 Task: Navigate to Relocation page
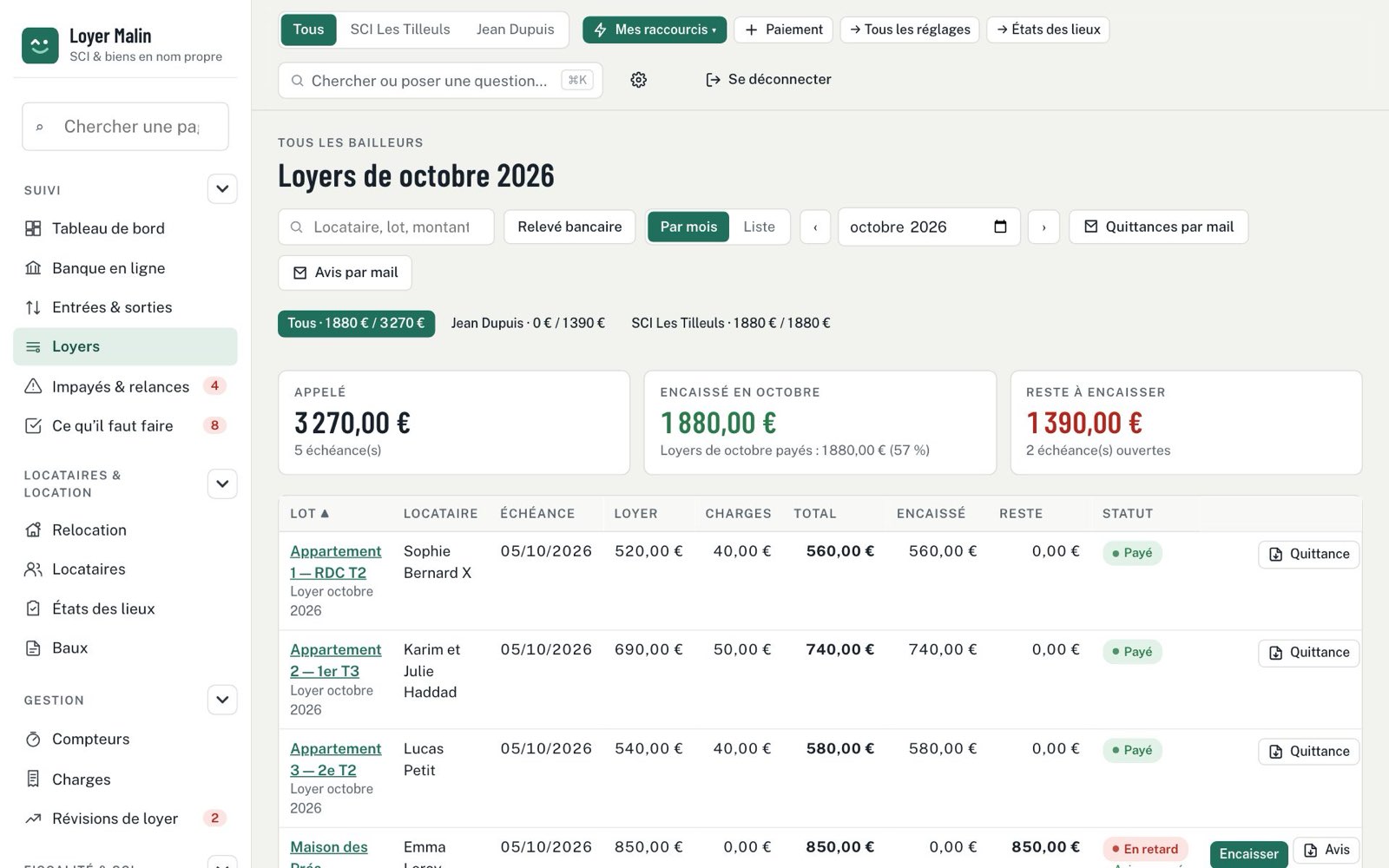[125, 529]
